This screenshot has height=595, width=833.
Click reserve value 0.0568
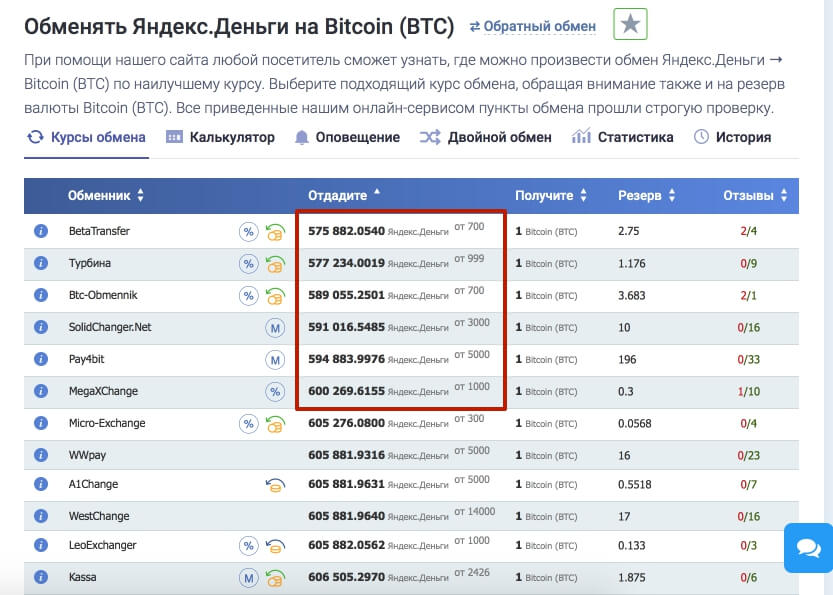(634, 423)
